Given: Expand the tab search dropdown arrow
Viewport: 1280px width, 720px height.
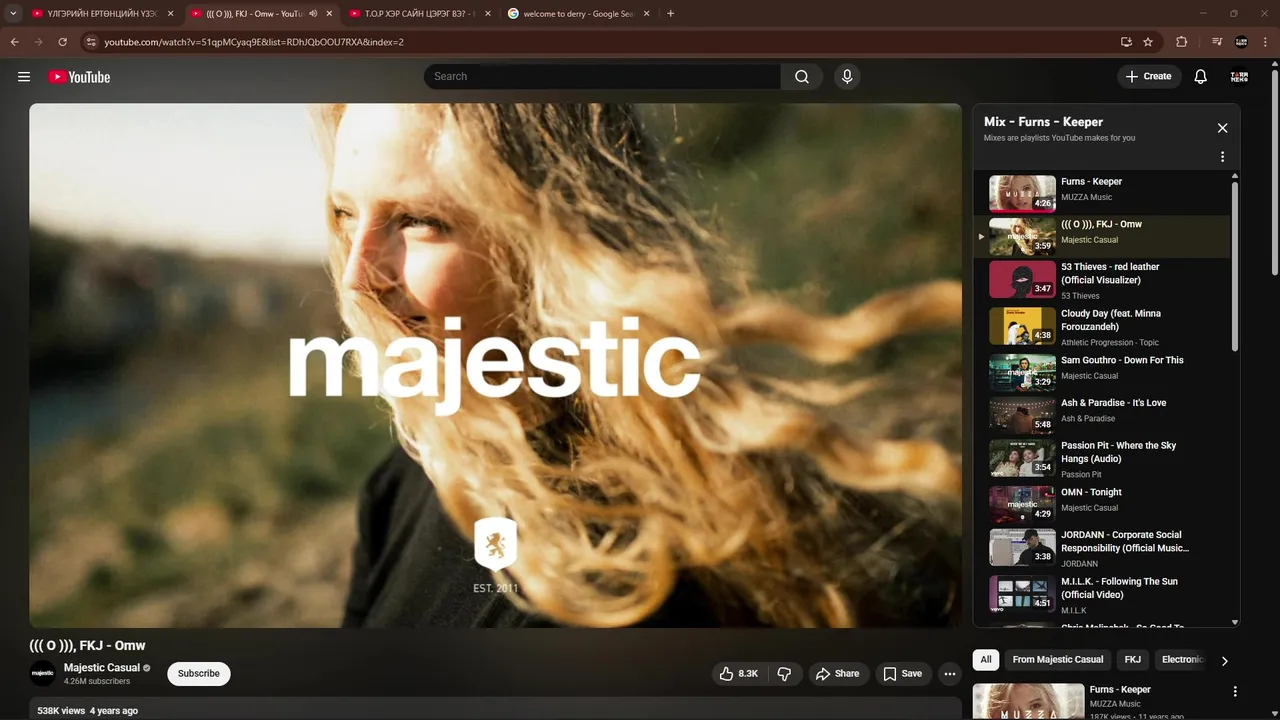Looking at the screenshot, I should (x=13, y=14).
